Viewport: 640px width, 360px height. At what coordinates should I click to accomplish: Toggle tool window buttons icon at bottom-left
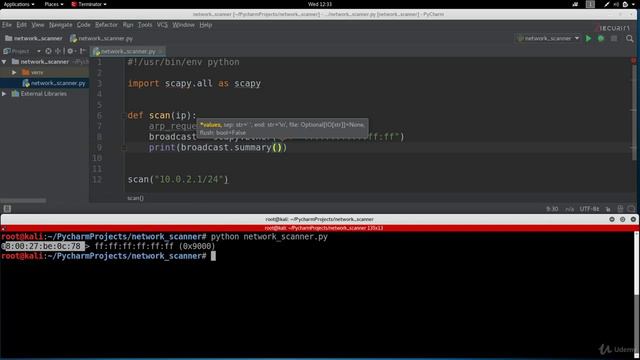click(7, 209)
